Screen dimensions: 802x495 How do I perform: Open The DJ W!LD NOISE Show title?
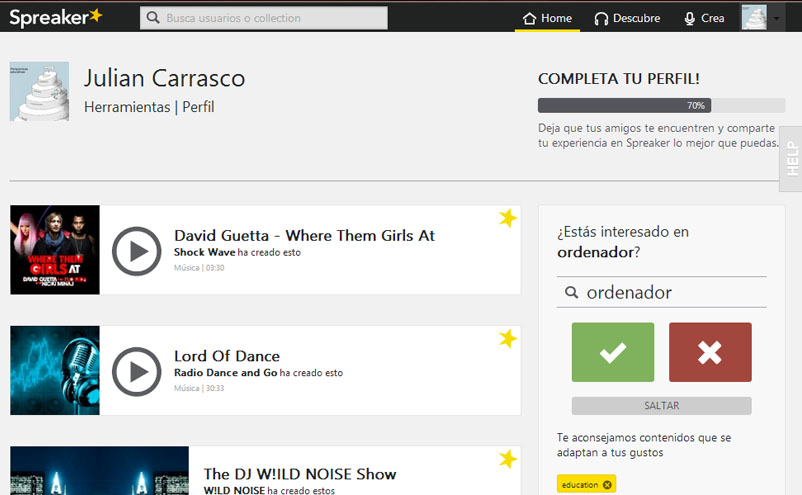tap(300, 474)
